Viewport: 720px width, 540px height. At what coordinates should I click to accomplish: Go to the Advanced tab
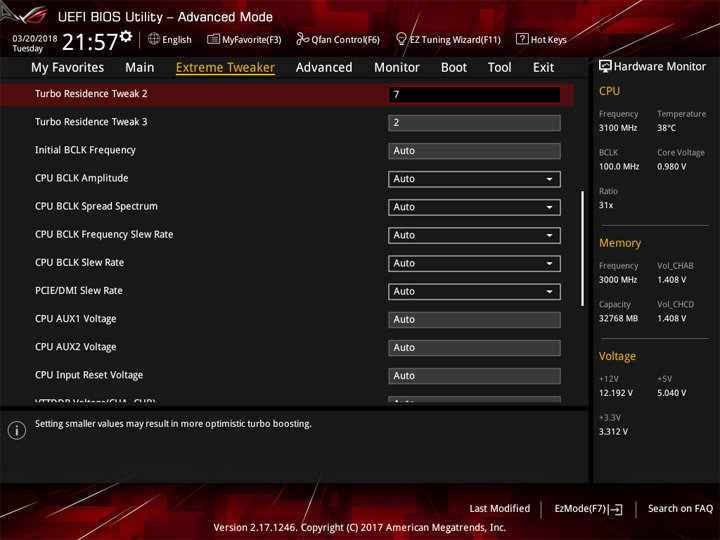[x=324, y=68]
